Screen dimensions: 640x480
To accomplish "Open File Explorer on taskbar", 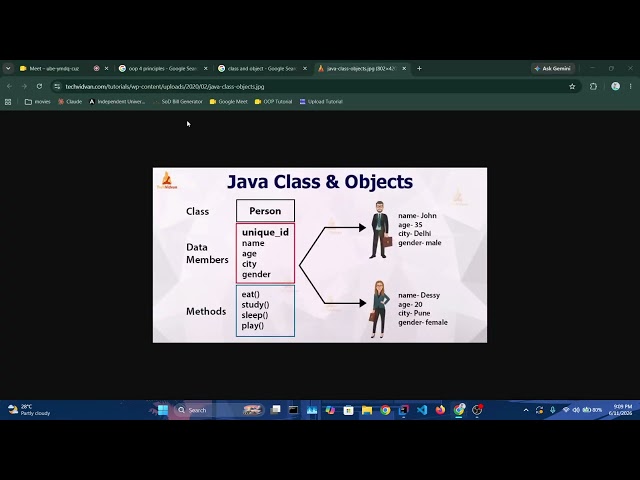I will pos(367,410).
